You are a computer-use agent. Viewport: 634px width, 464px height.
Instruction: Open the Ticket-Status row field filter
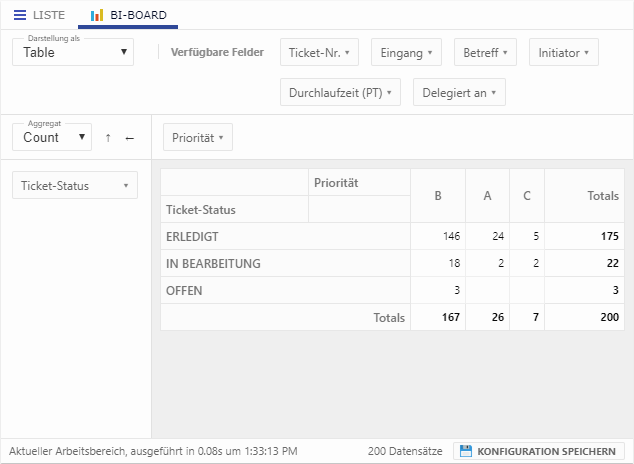pos(74,185)
